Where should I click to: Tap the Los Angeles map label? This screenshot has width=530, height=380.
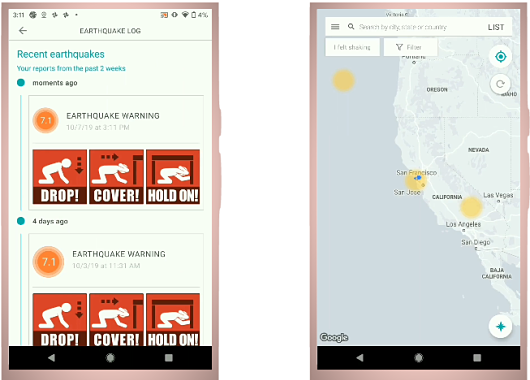tap(463, 224)
